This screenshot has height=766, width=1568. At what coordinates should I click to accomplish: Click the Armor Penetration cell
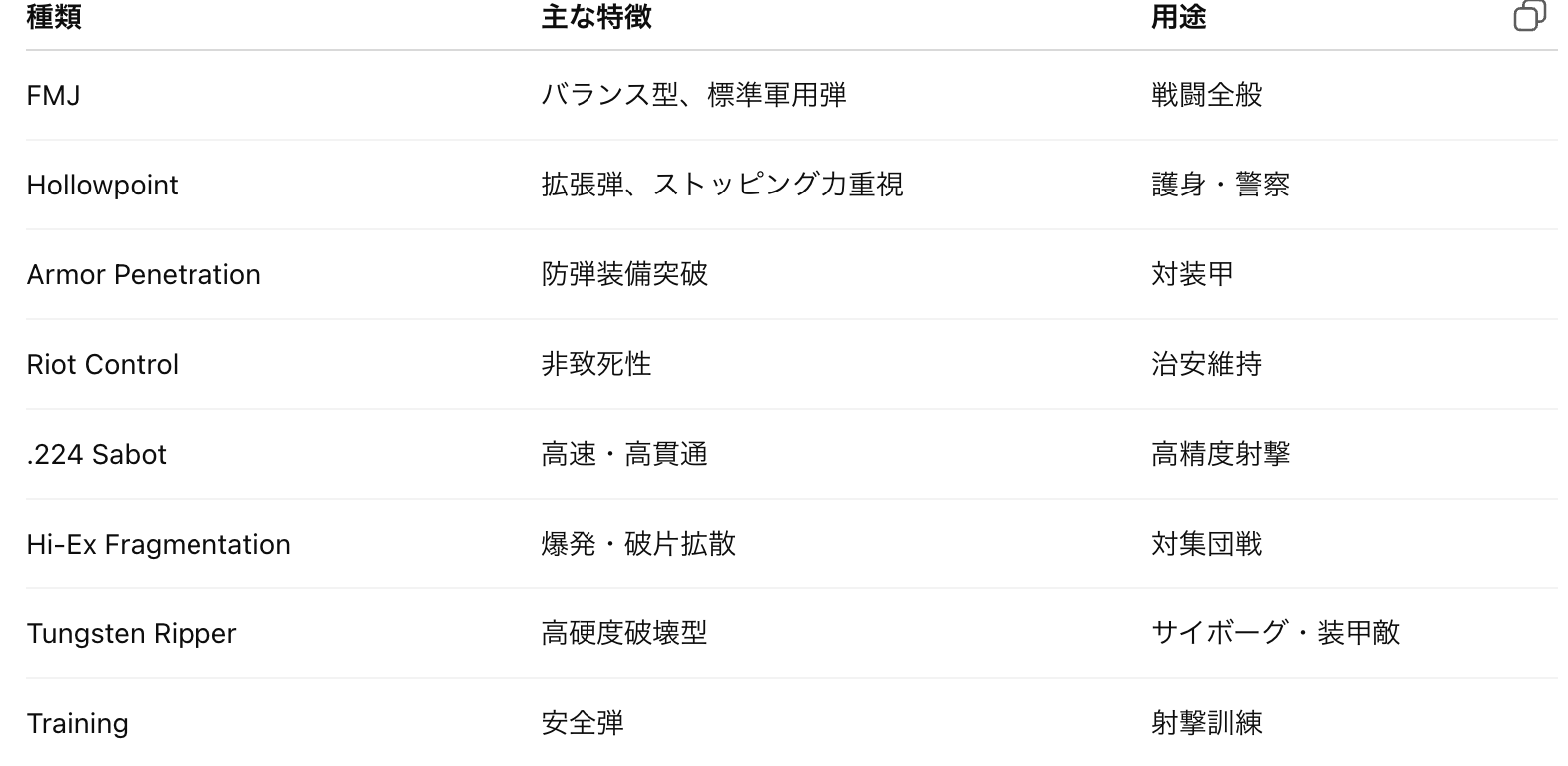pyautogui.click(x=144, y=275)
